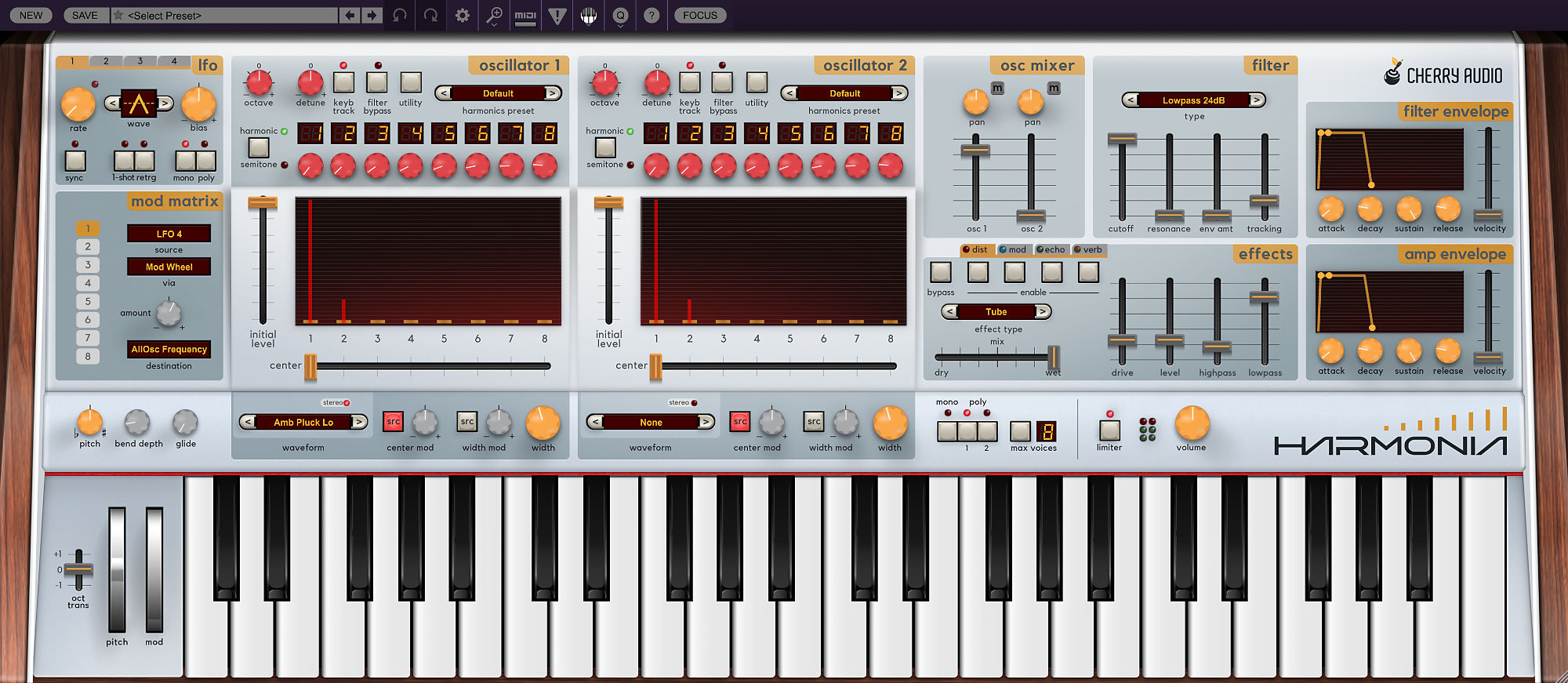Click the NEW button
Screen dimensions: 1568x683
pyautogui.click(x=31, y=15)
